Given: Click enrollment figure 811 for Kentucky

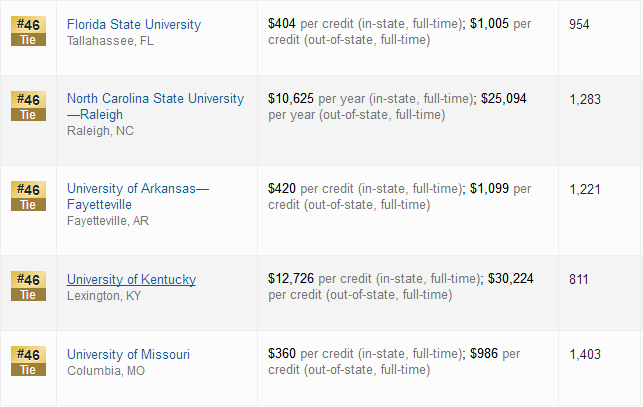Looking at the screenshot, I should click(579, 279).
